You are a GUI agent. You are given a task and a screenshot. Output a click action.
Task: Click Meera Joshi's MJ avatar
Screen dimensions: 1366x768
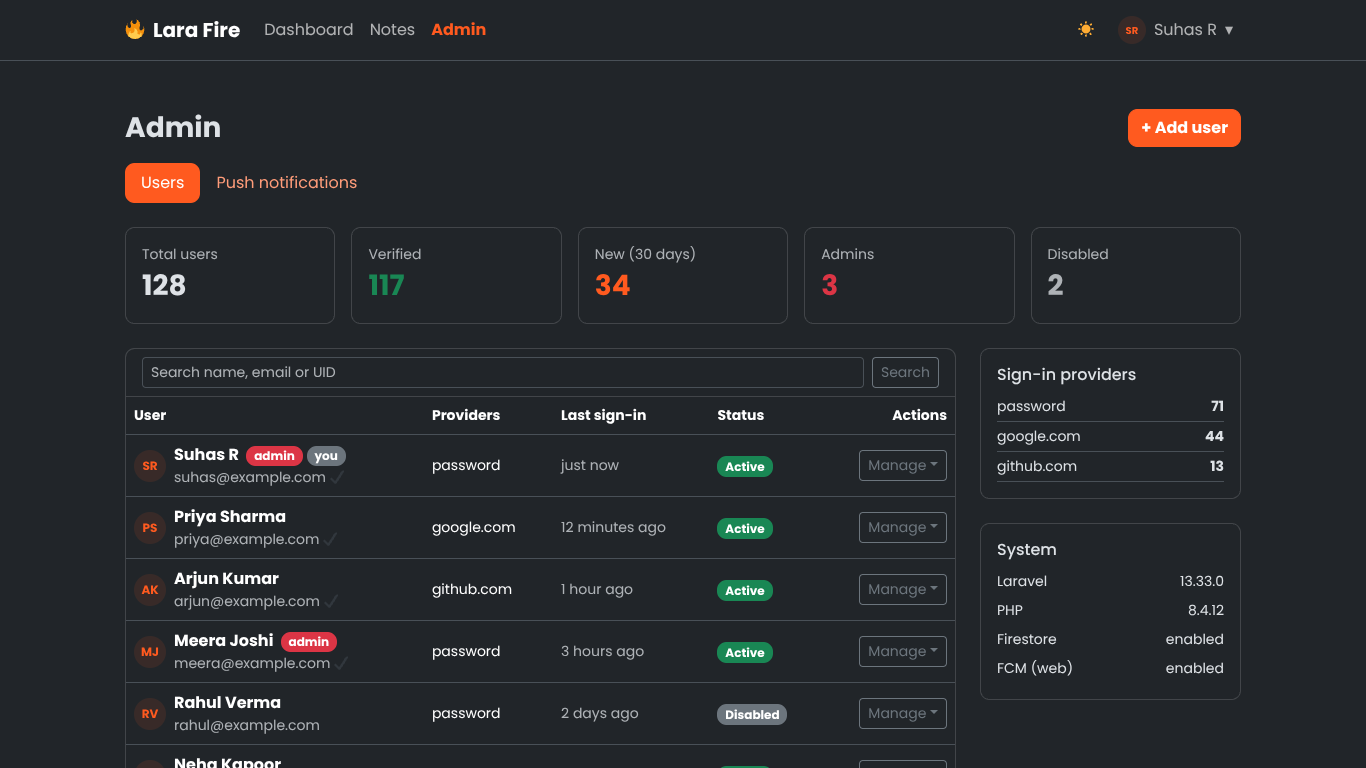150,652
